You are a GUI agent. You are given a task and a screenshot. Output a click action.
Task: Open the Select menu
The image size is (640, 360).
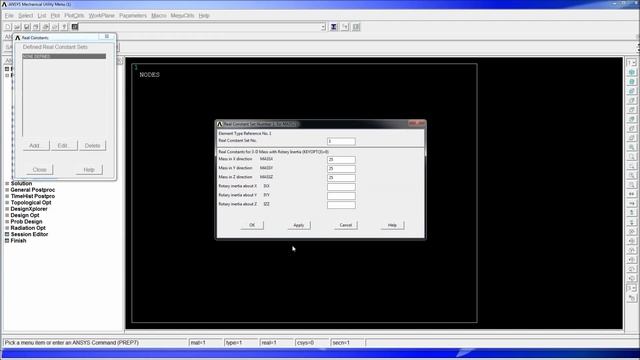click(x=25, y=16)
